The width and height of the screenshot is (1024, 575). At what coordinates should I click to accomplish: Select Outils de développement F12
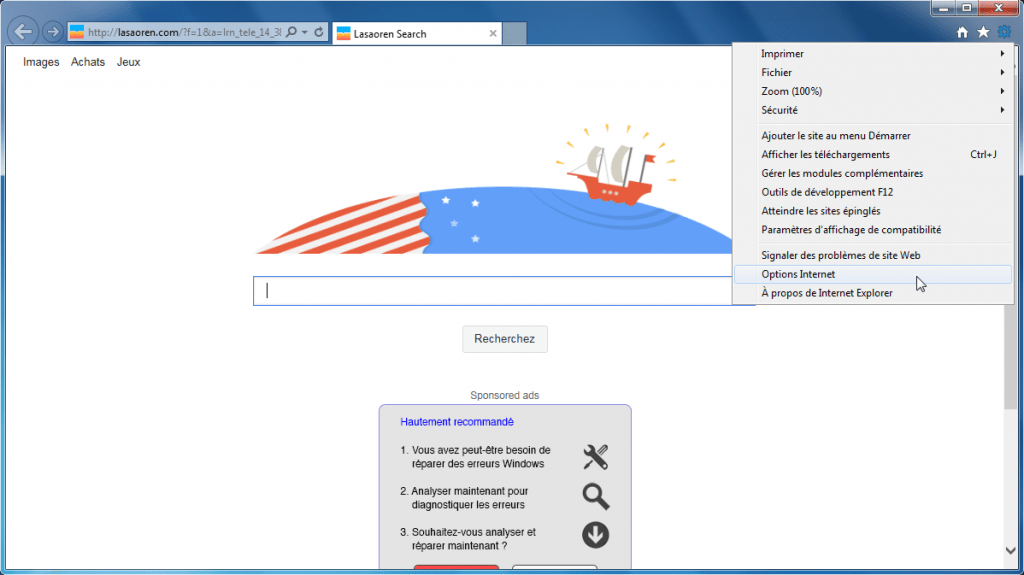873,193
